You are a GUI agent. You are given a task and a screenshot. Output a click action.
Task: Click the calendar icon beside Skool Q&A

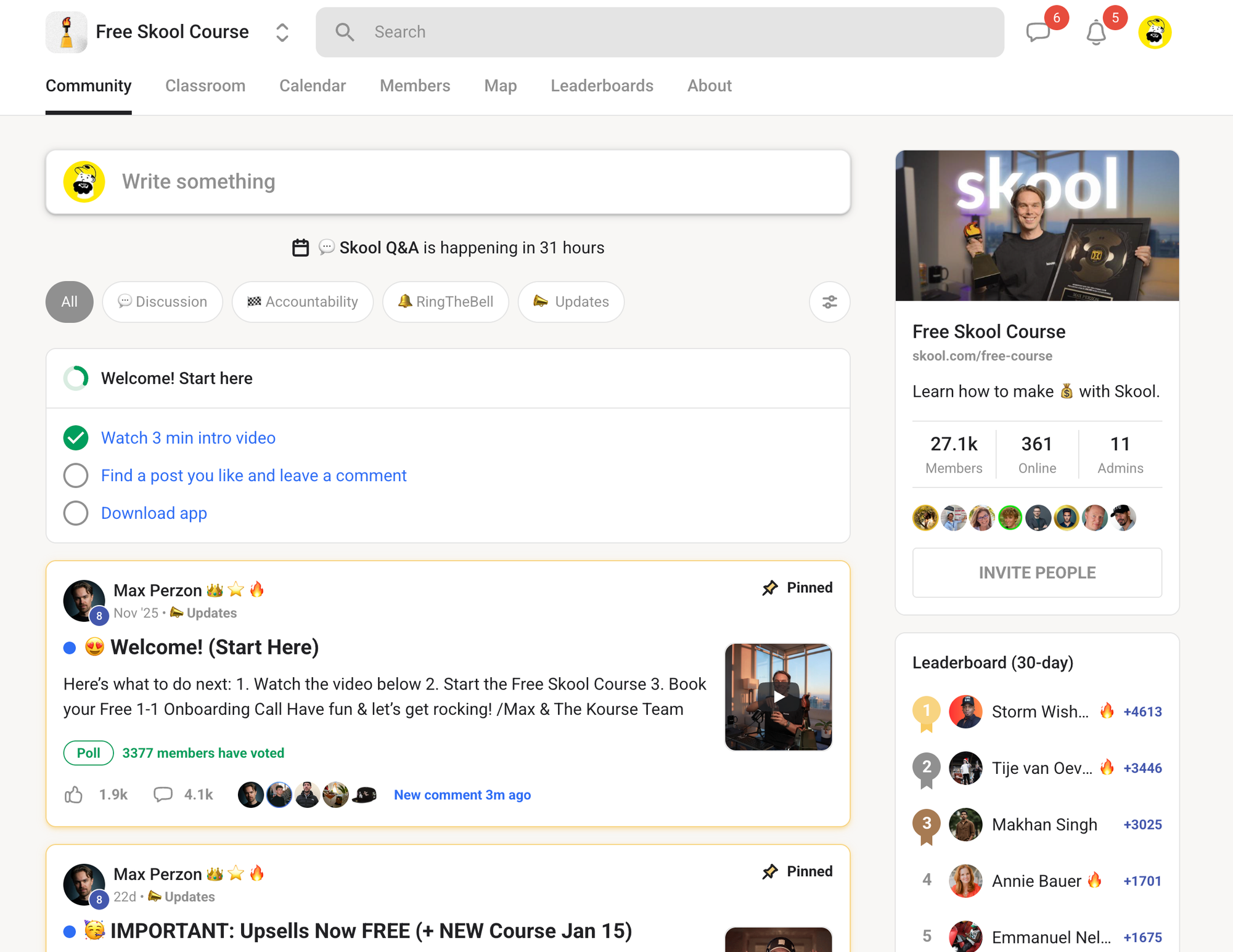(300, 248)
